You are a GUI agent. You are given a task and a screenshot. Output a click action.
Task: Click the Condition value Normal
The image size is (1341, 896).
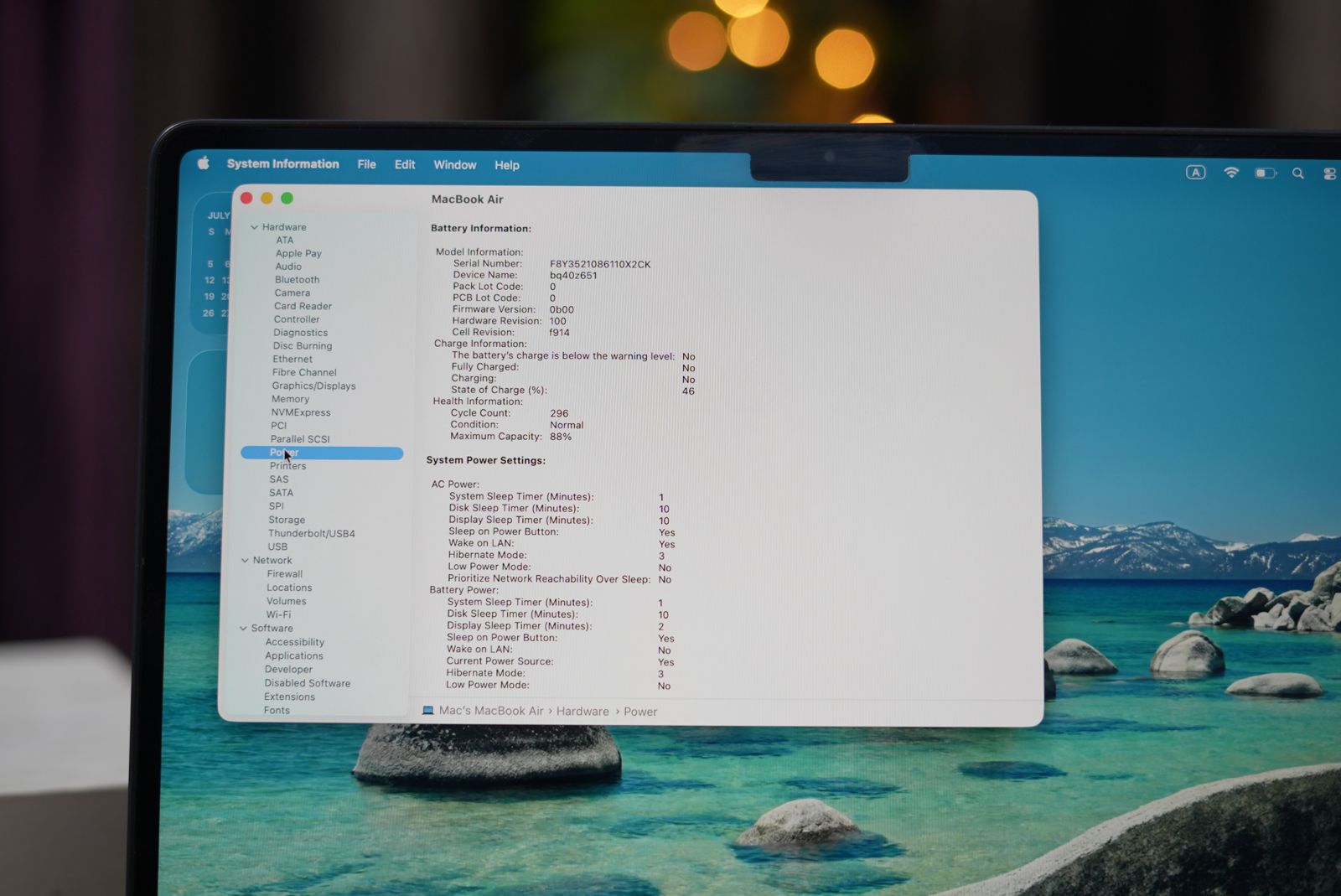pos(567,425)
